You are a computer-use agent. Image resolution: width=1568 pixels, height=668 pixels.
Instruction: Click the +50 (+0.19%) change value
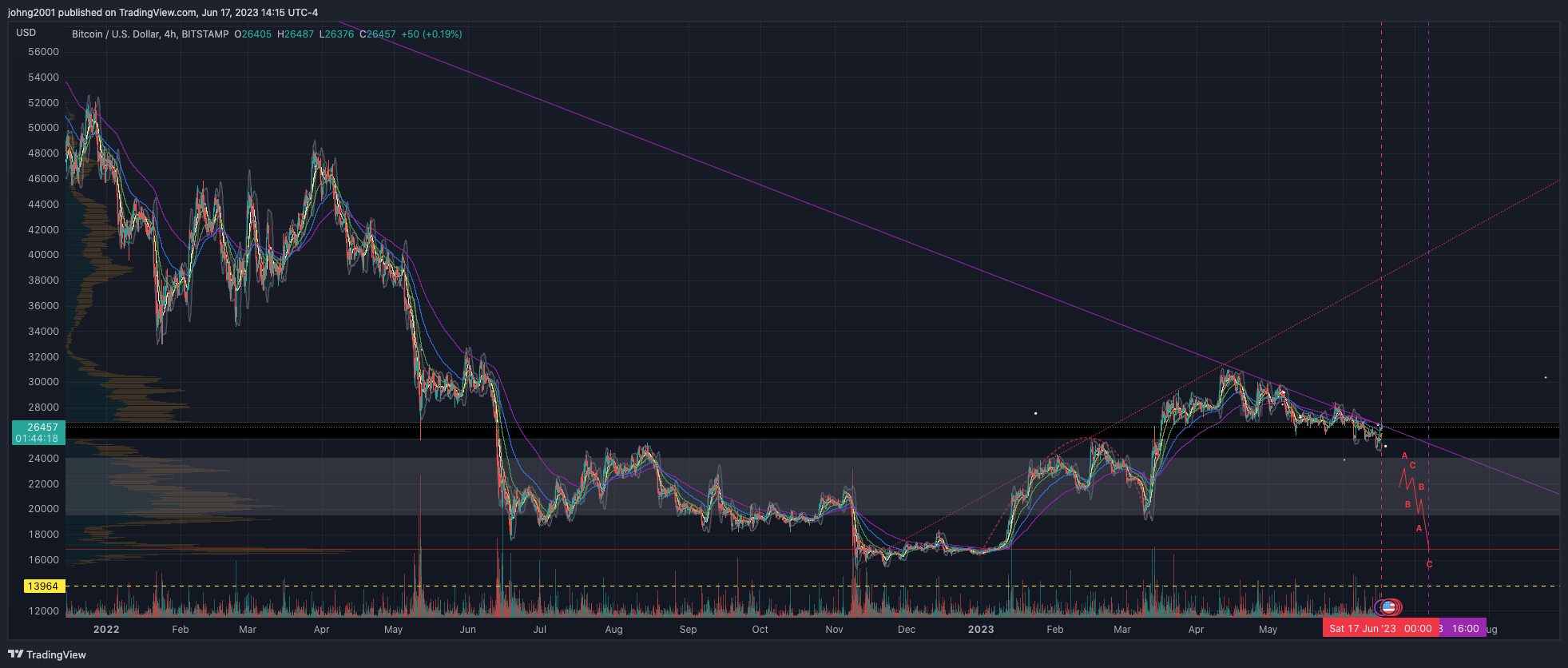pyautogui.click(x=431, y=34)
